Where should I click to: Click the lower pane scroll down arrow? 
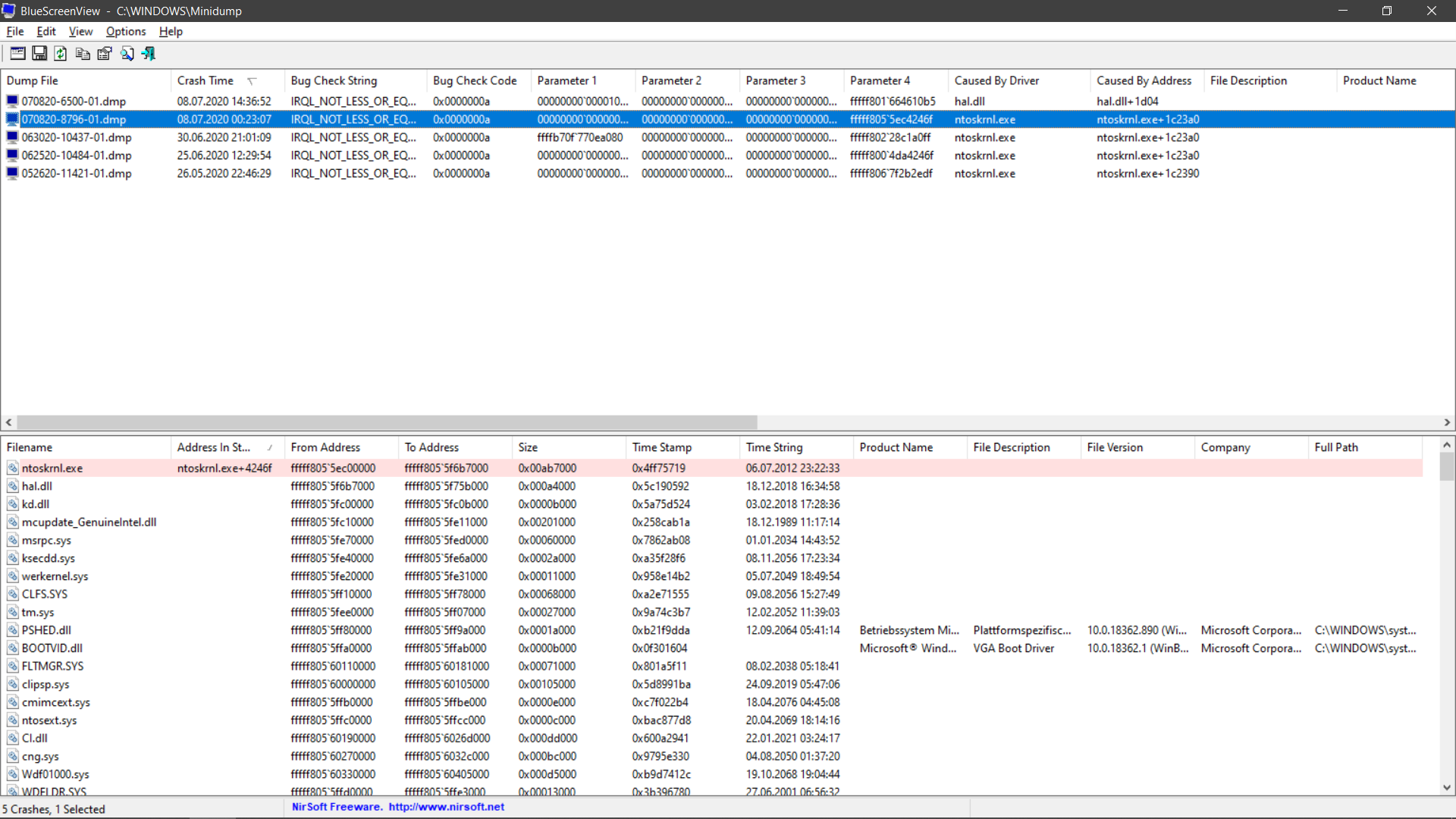click(x=1446, y=788)
